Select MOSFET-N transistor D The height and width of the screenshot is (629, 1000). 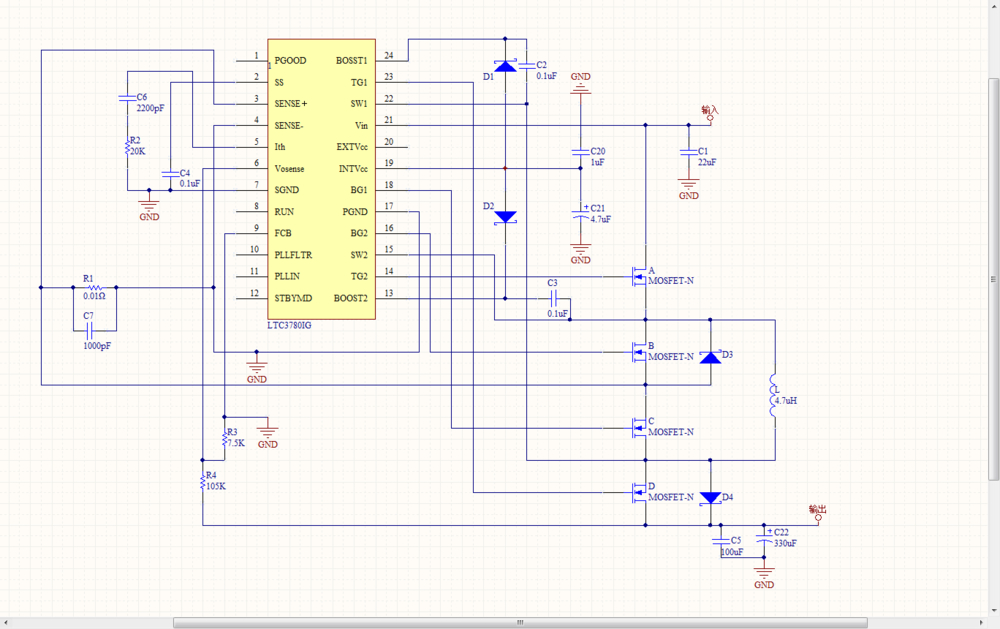click(639, 492)
